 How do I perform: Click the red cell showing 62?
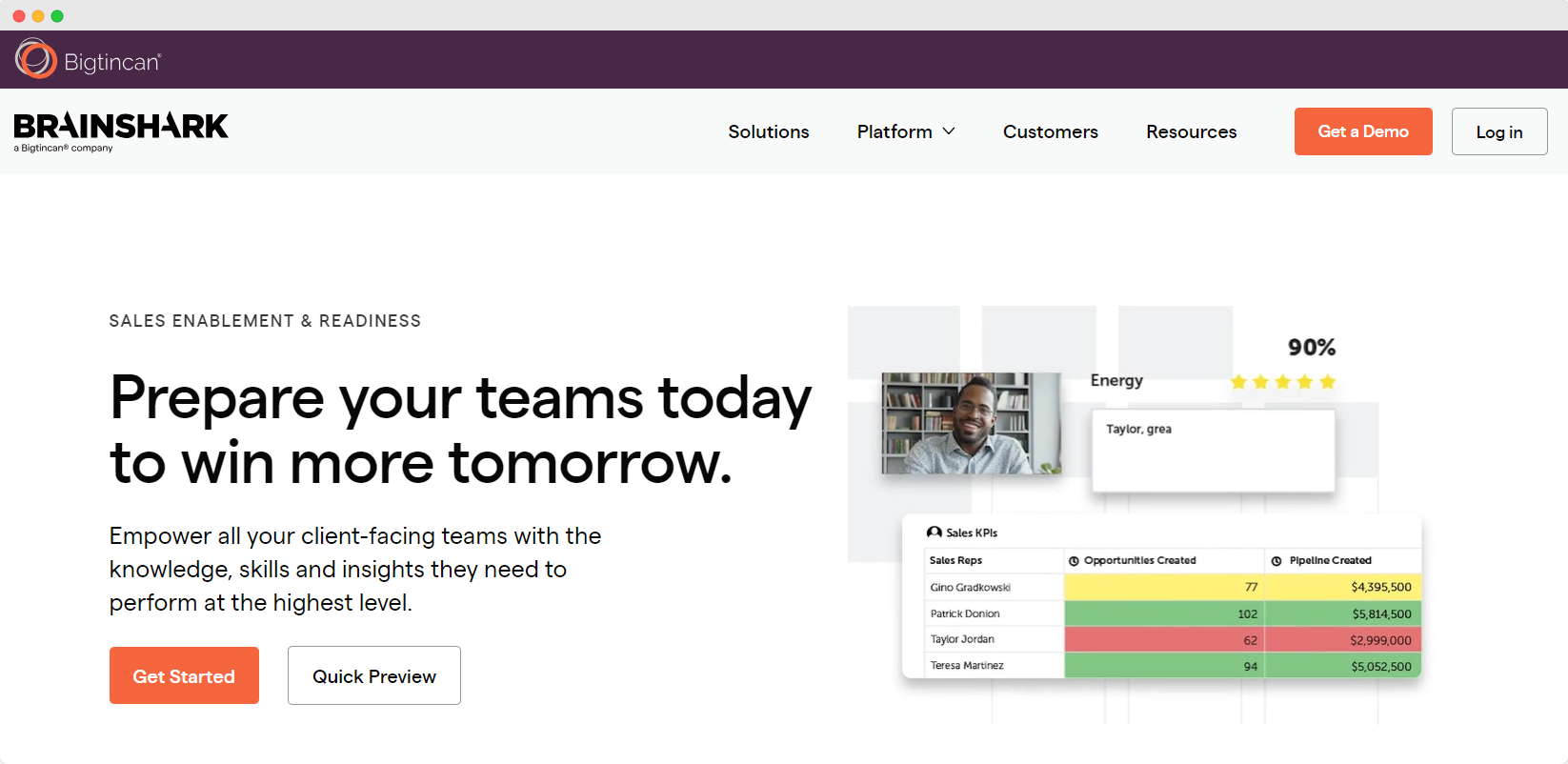pyautogui.click(x=1164, y=639)
